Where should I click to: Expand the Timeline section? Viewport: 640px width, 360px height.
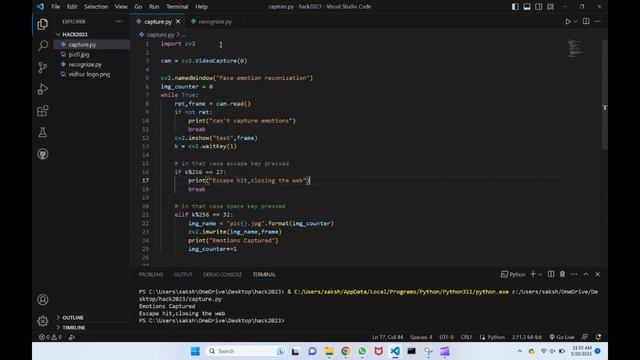click(73, 327)
